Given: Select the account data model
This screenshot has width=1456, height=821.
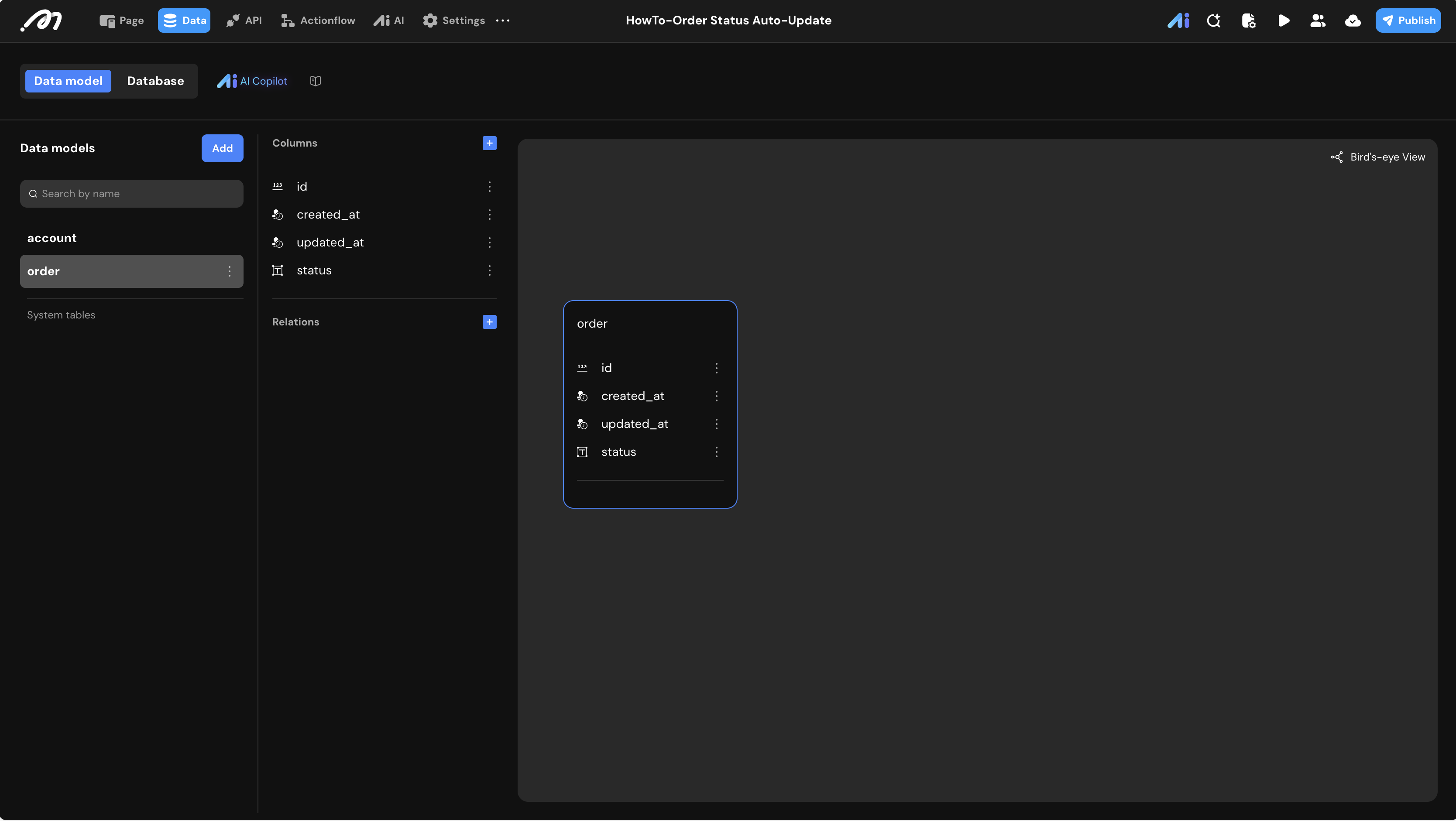Looking at the screenshot, I should 52,239.
